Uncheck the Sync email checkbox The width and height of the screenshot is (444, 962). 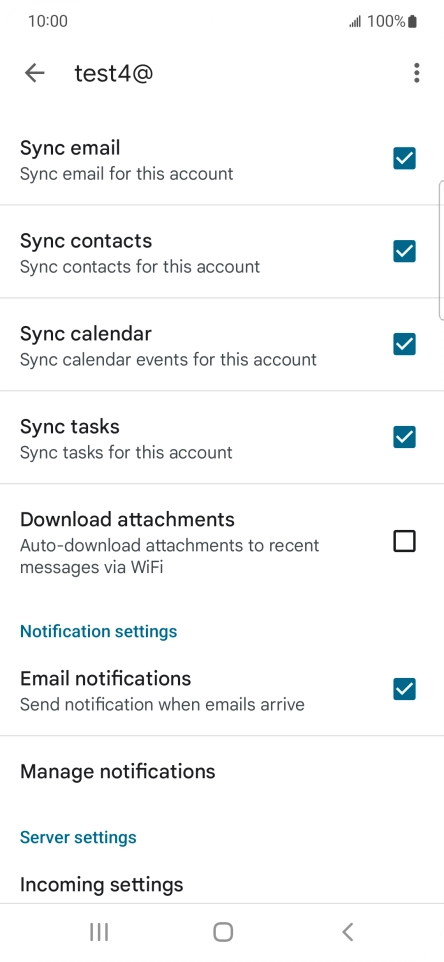404,158
